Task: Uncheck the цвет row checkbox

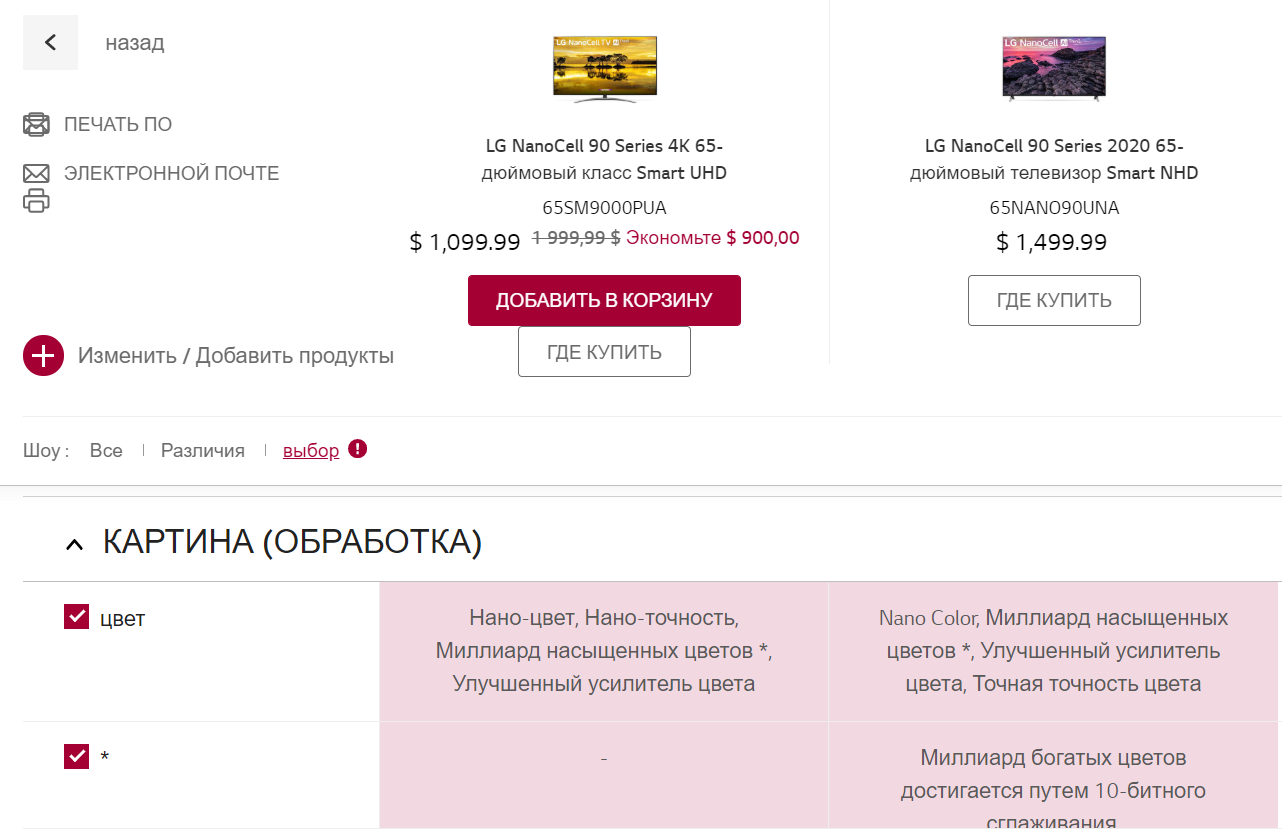Action: (x=76, y=617)
